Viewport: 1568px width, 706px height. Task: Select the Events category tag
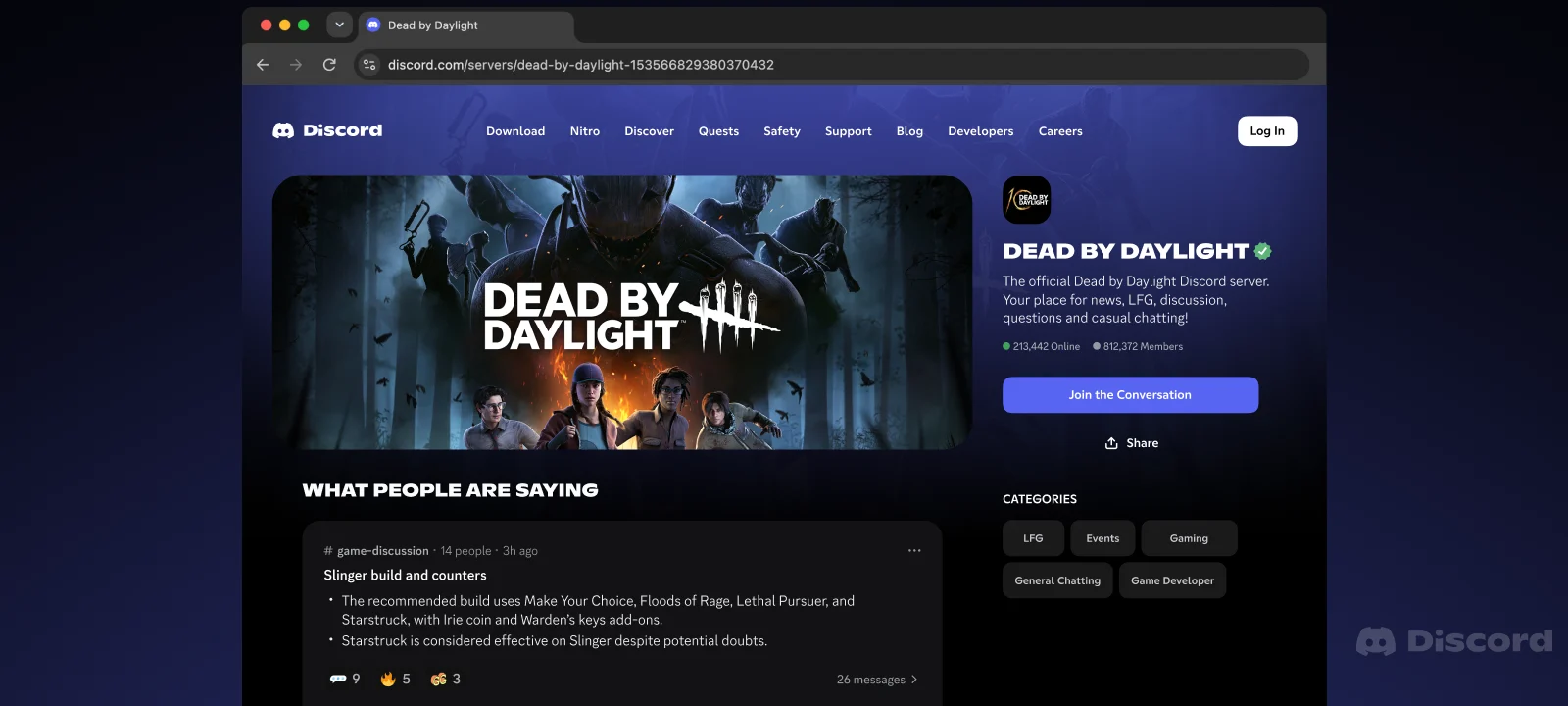pos(1102,538)
